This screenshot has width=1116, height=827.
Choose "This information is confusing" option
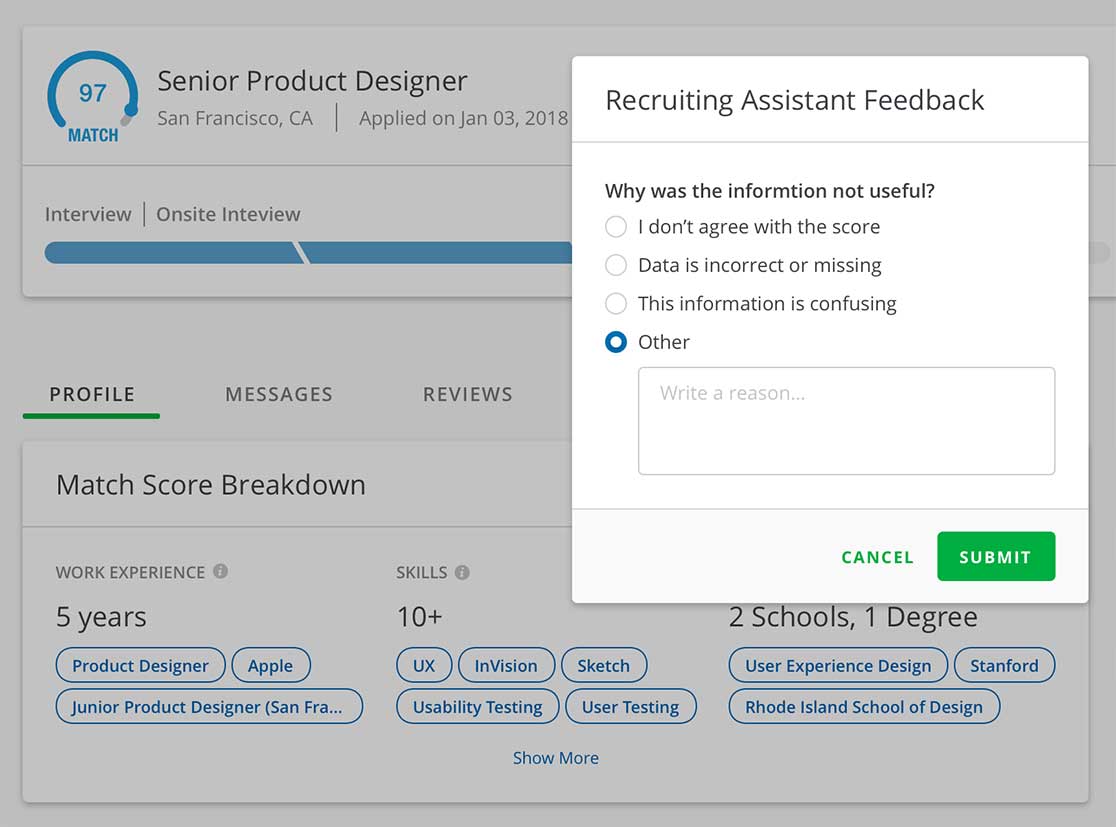pyautogui.click(x=616, y=303)
